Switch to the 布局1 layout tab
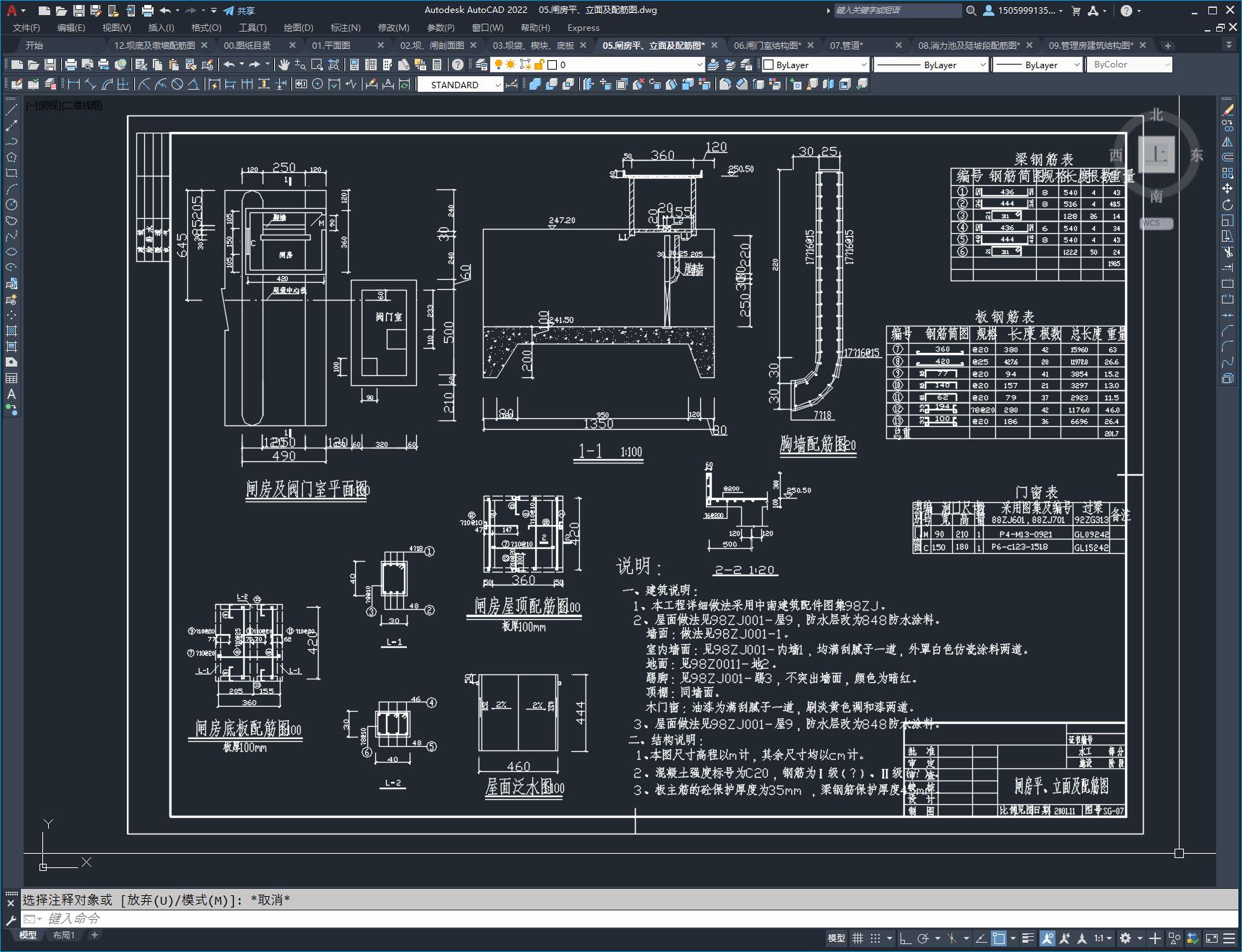This screenshot has width=1242, height=952. [x=64, y=935]
